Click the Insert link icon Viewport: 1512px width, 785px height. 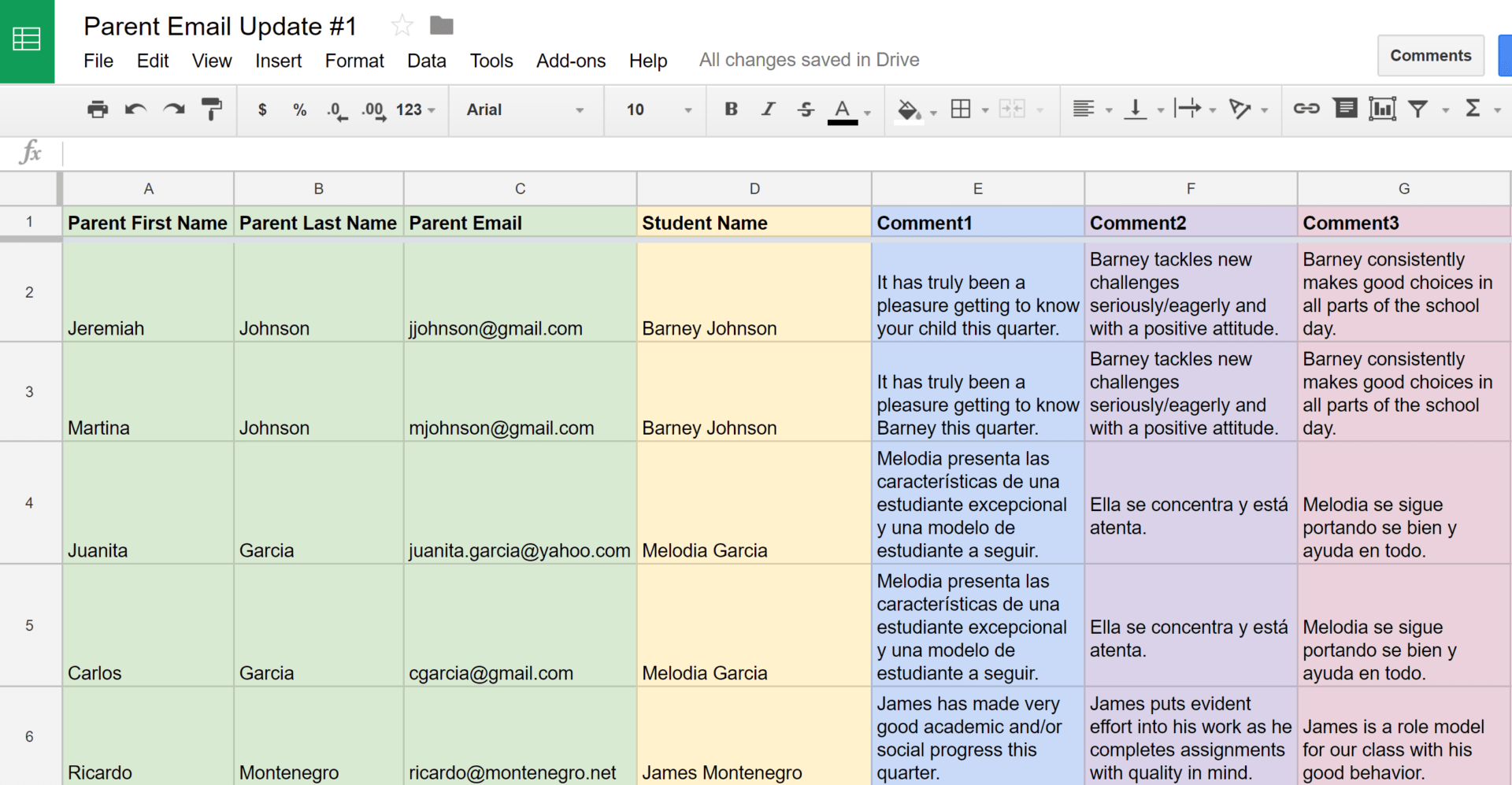[1306, 108]
